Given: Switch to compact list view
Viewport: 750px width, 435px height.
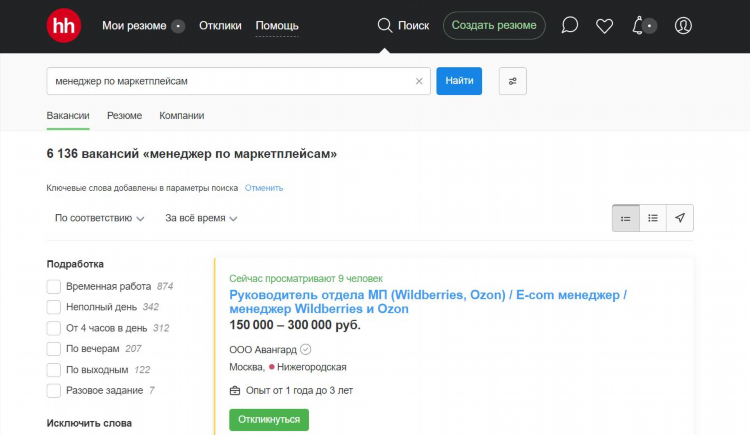Looking at the screenshot, I should [653, 218].
